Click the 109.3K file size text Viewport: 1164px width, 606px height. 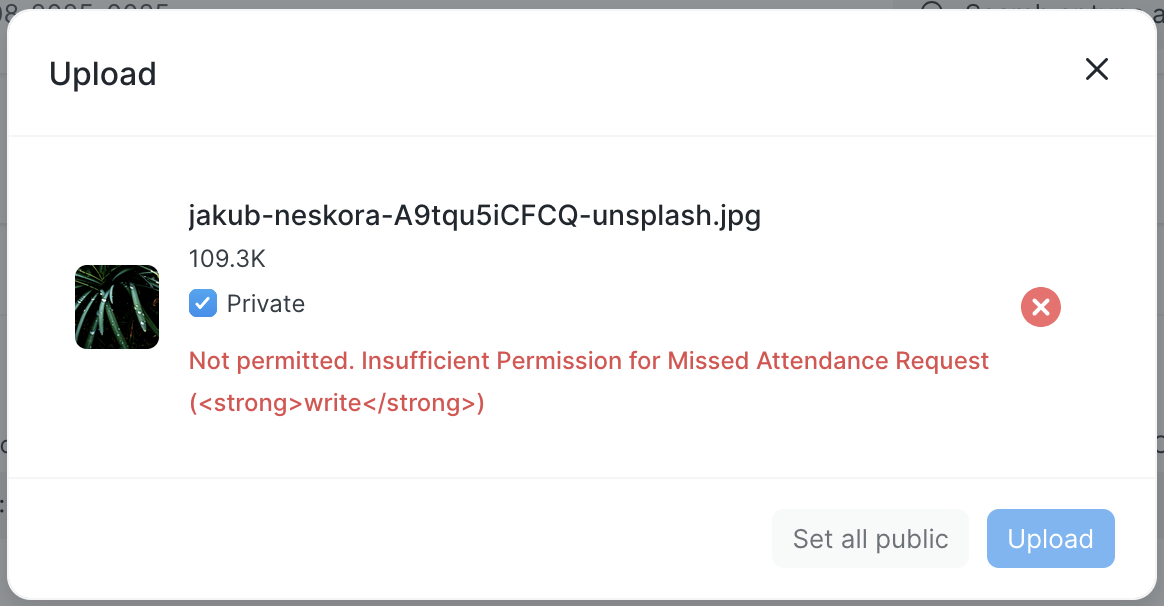click(x=227, y=259)
